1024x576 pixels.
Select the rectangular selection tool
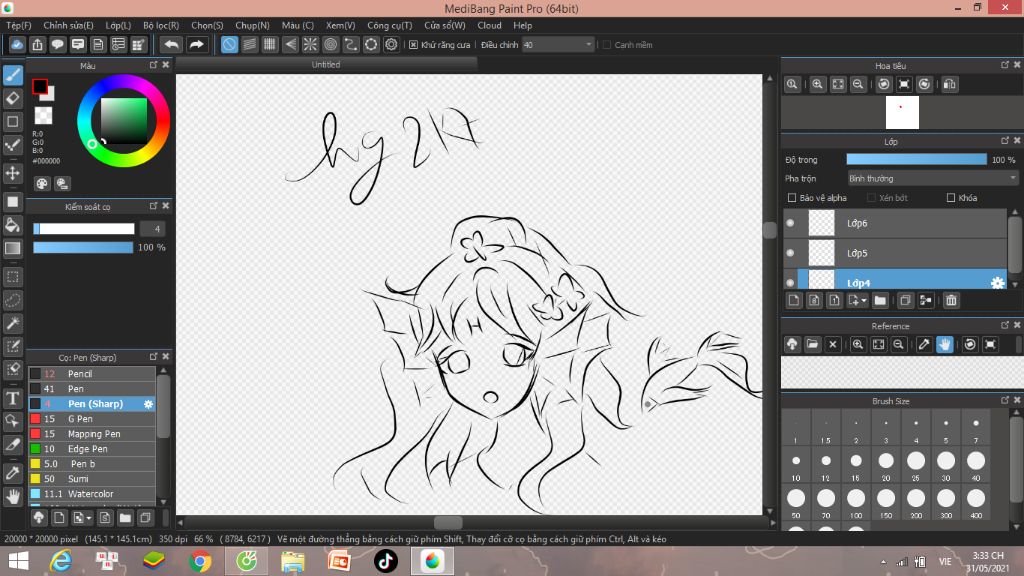[12, 277]
